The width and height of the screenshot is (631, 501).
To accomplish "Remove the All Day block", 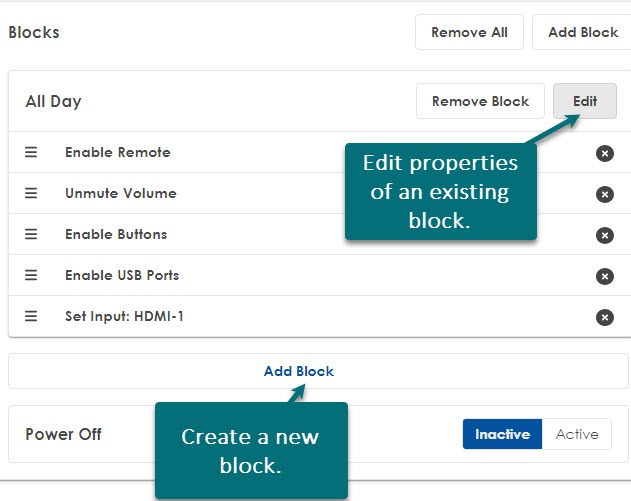I will [480, 101].
